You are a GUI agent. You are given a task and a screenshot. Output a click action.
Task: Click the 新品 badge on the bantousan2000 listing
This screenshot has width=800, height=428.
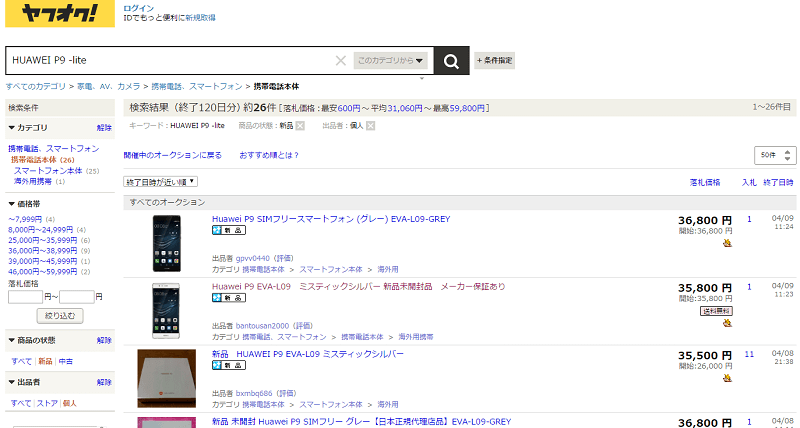(x=229, y=297)
